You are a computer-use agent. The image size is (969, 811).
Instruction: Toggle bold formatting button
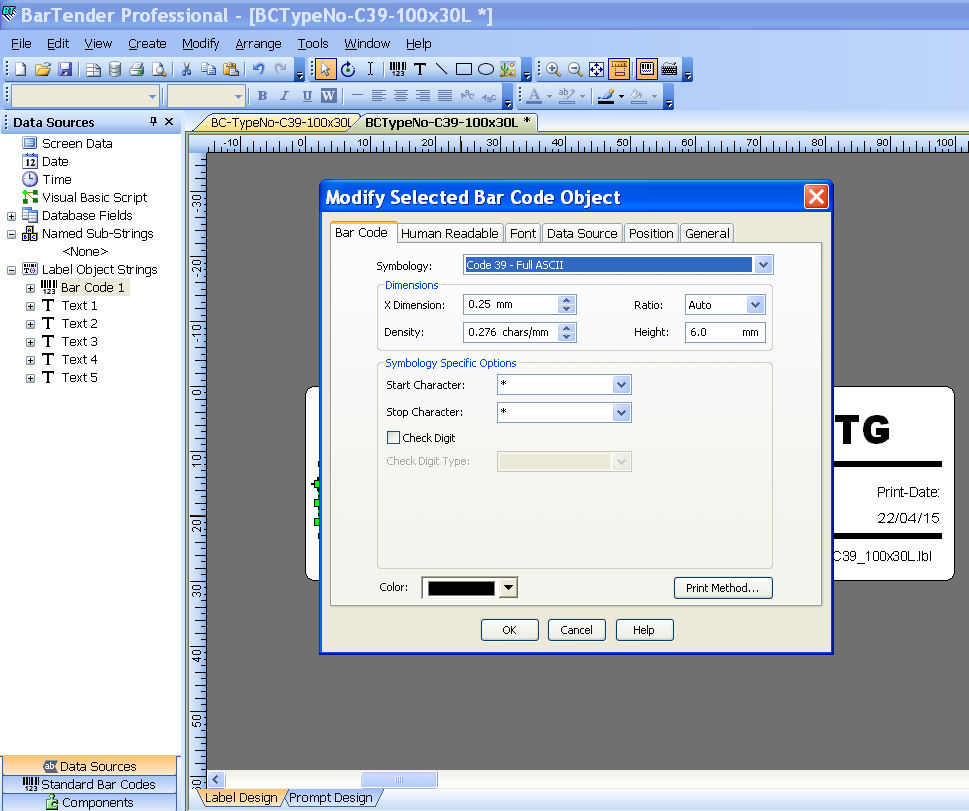tap(262, 96)
